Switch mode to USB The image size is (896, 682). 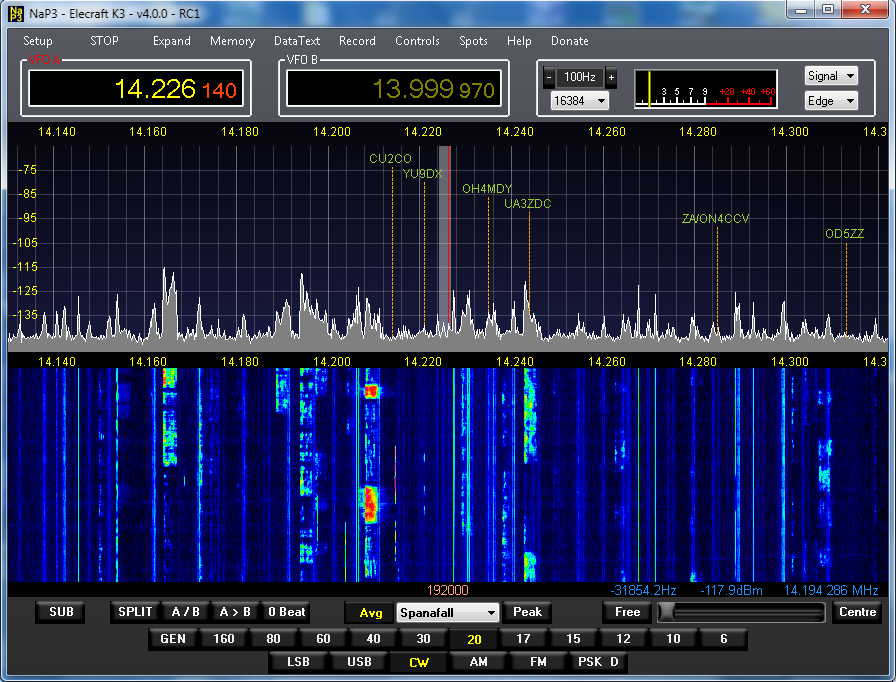pyautogui.click(x=359, y=662)
